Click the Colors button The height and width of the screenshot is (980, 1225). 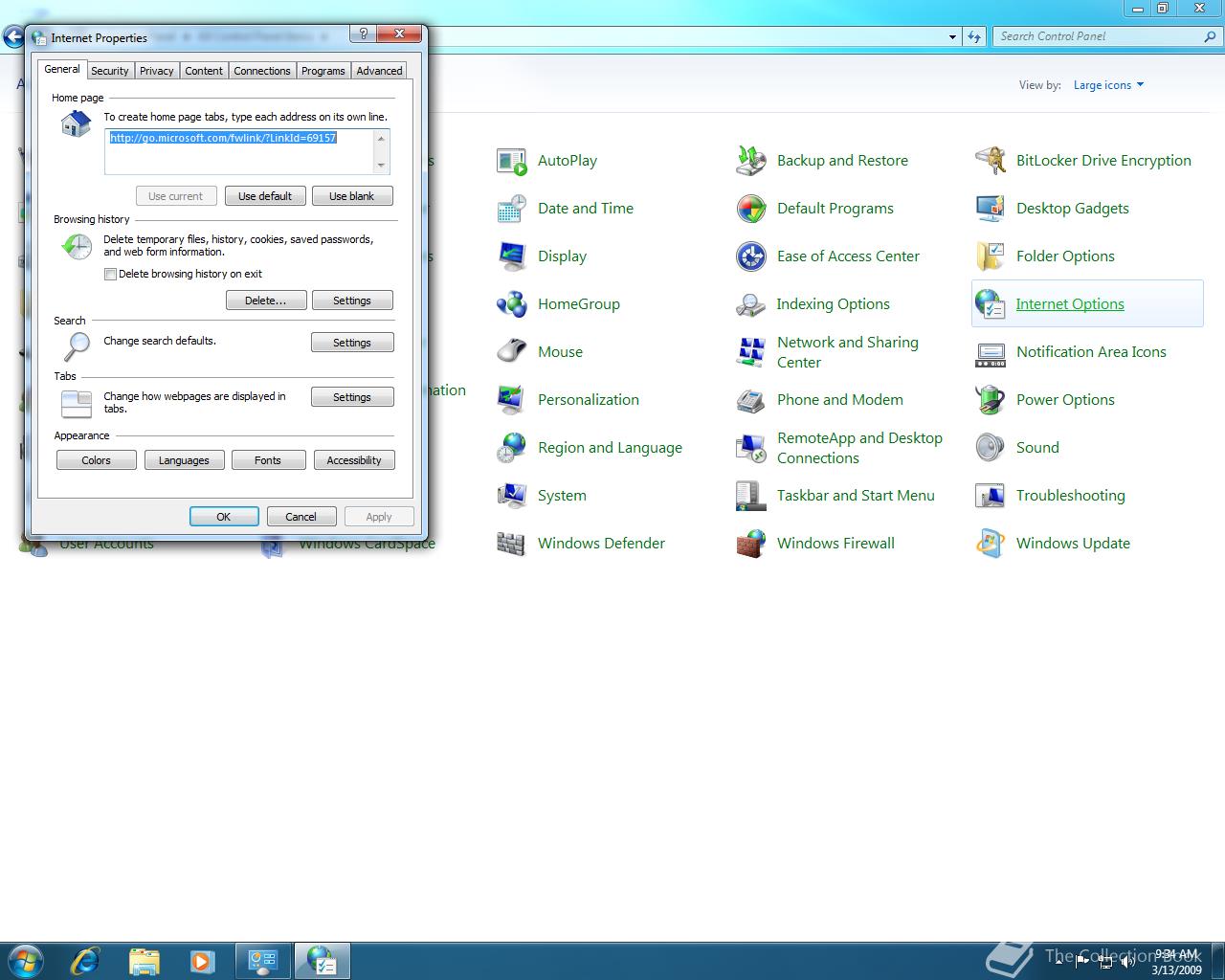(96, 460)
